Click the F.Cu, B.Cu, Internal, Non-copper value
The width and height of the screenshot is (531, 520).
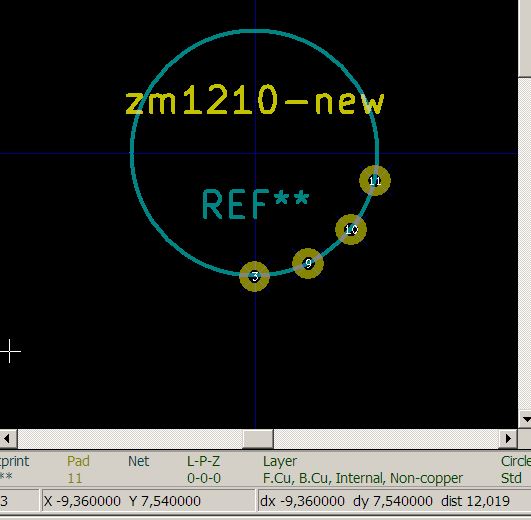363,478
